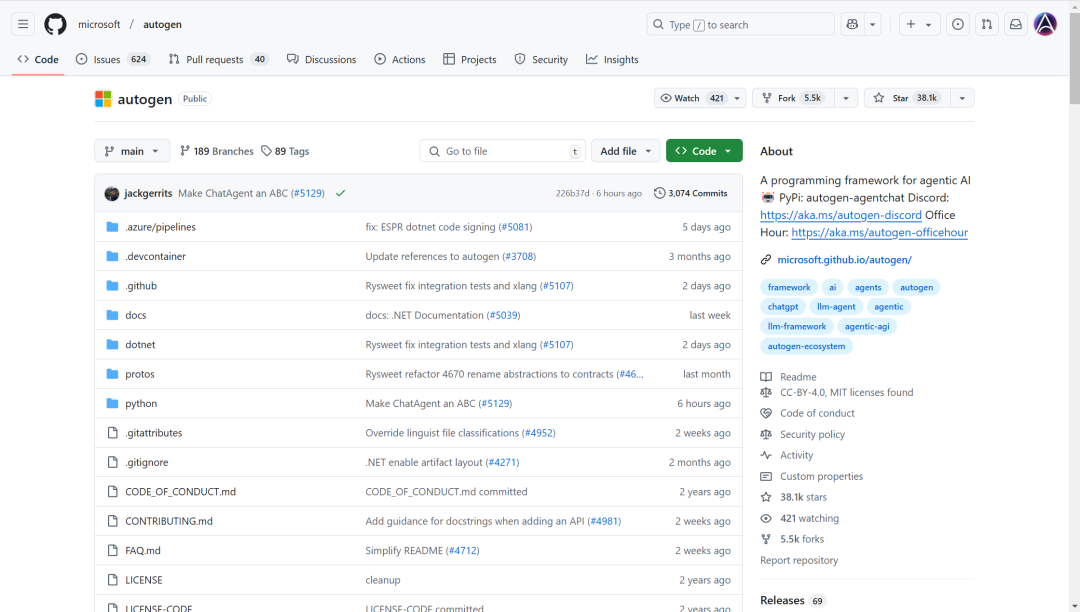The height and width of the screenshot is (612, 1080).
Task: Open the pull requests icon in header
Action: [x=987, y=24]
